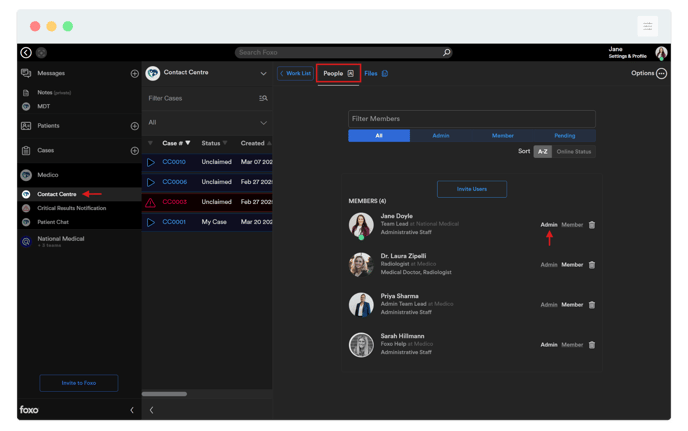The width and height of the screenshot is (688, 431).
Task: Set Jane Doyle role to Admin
Action: [549, 225]
